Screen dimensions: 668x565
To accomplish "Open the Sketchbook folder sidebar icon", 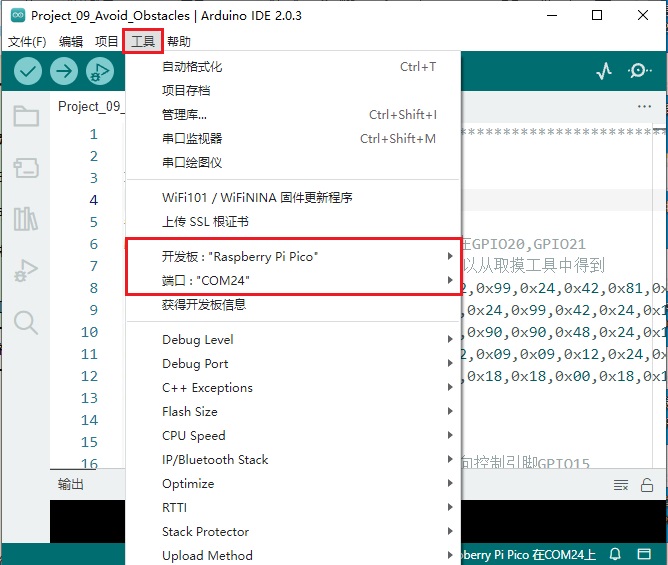I will (26, 116).
